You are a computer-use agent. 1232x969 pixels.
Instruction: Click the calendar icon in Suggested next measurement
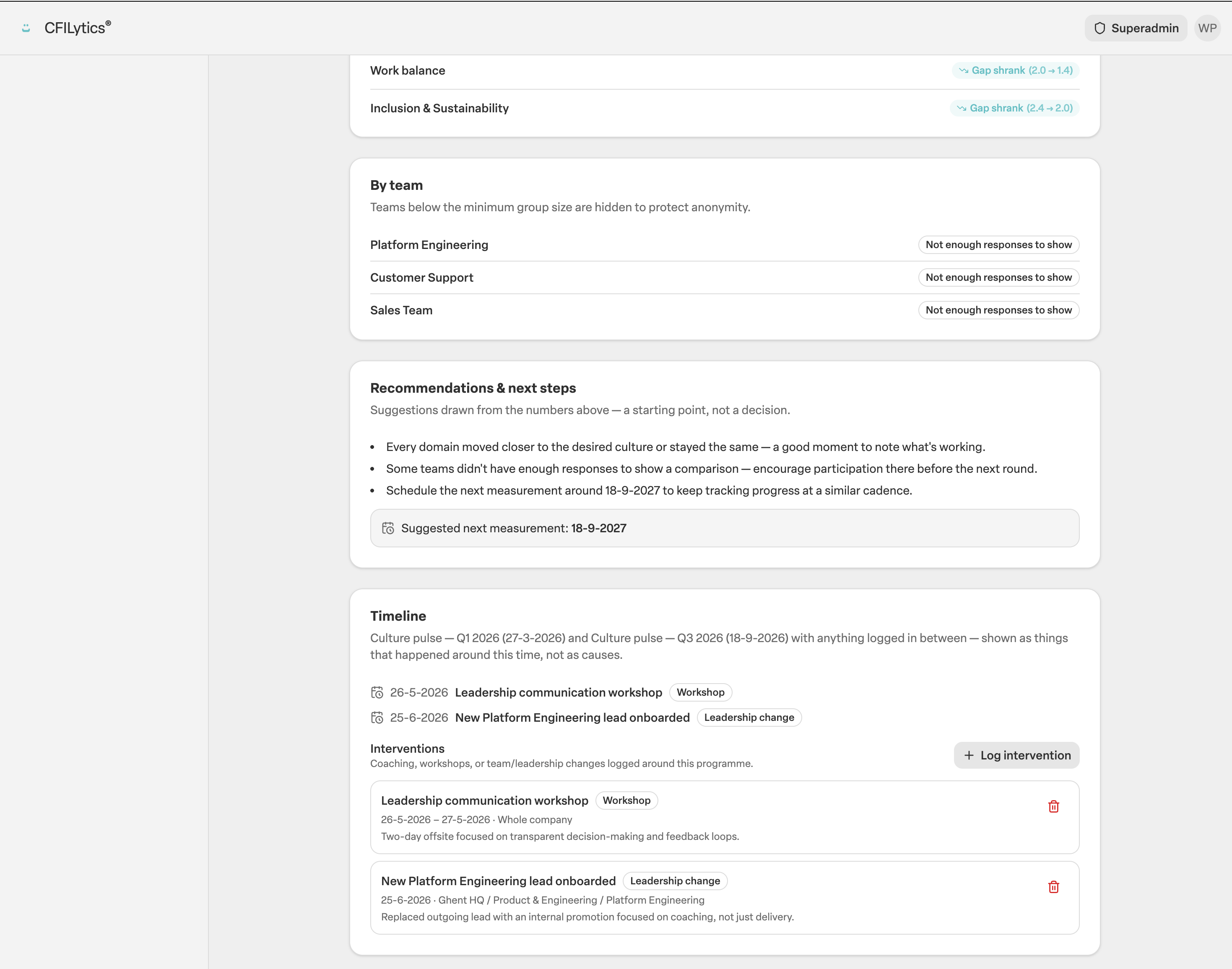pos(387,528)
